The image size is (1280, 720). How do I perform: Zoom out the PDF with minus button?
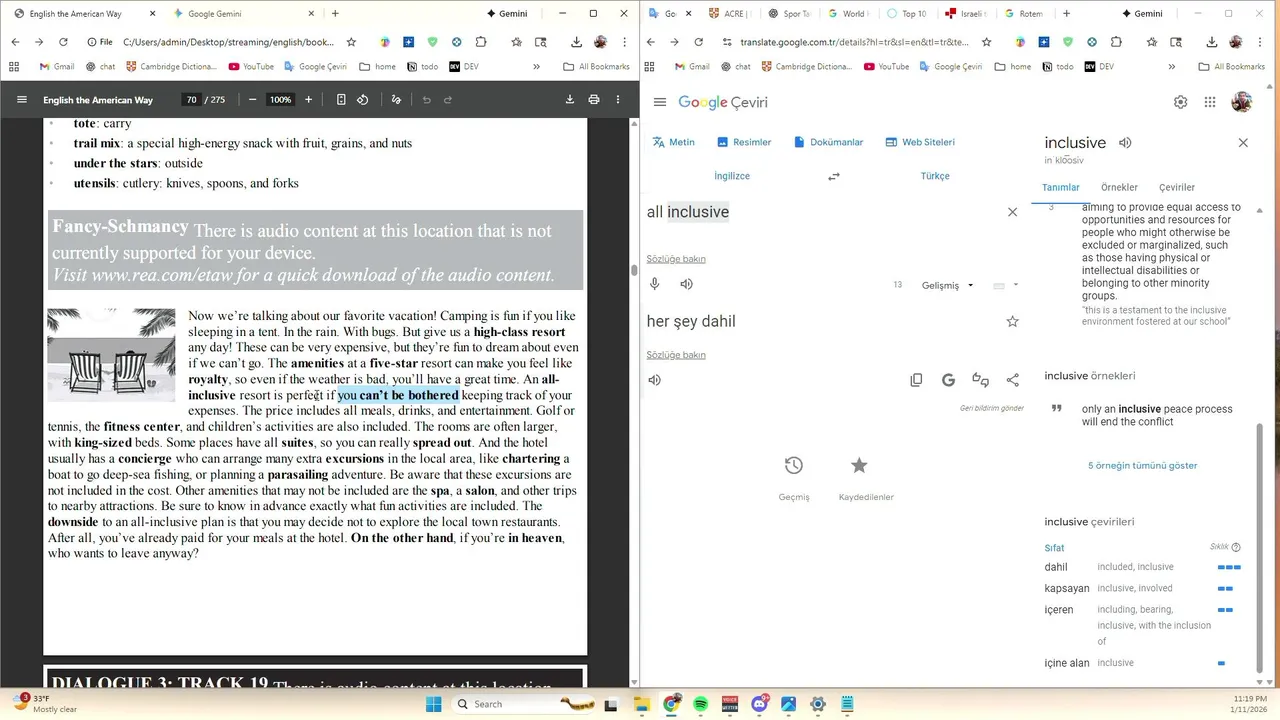(252, 100)
